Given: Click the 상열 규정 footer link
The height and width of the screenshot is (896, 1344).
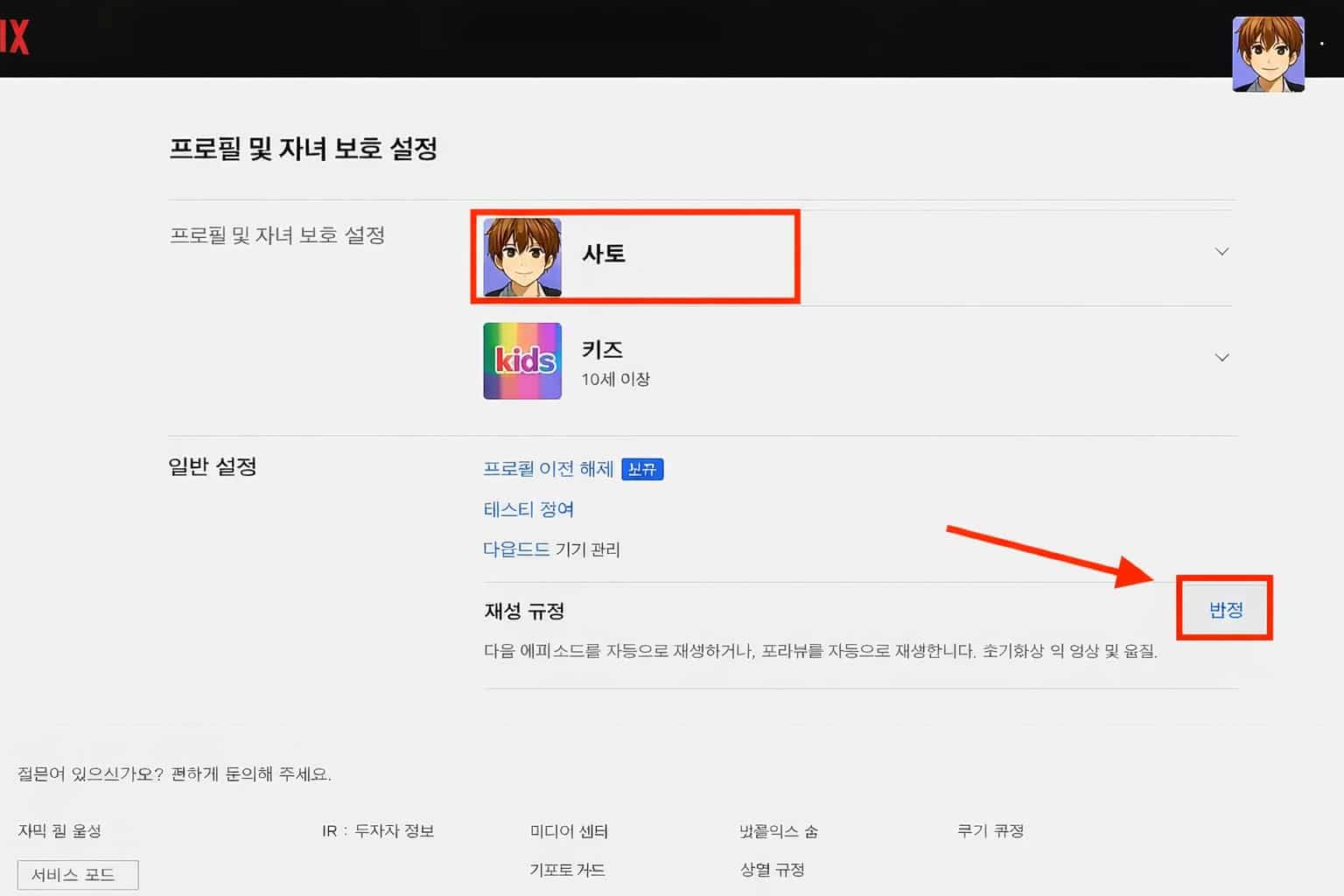Looking at the screenshot, I should [x=771, y=870].
